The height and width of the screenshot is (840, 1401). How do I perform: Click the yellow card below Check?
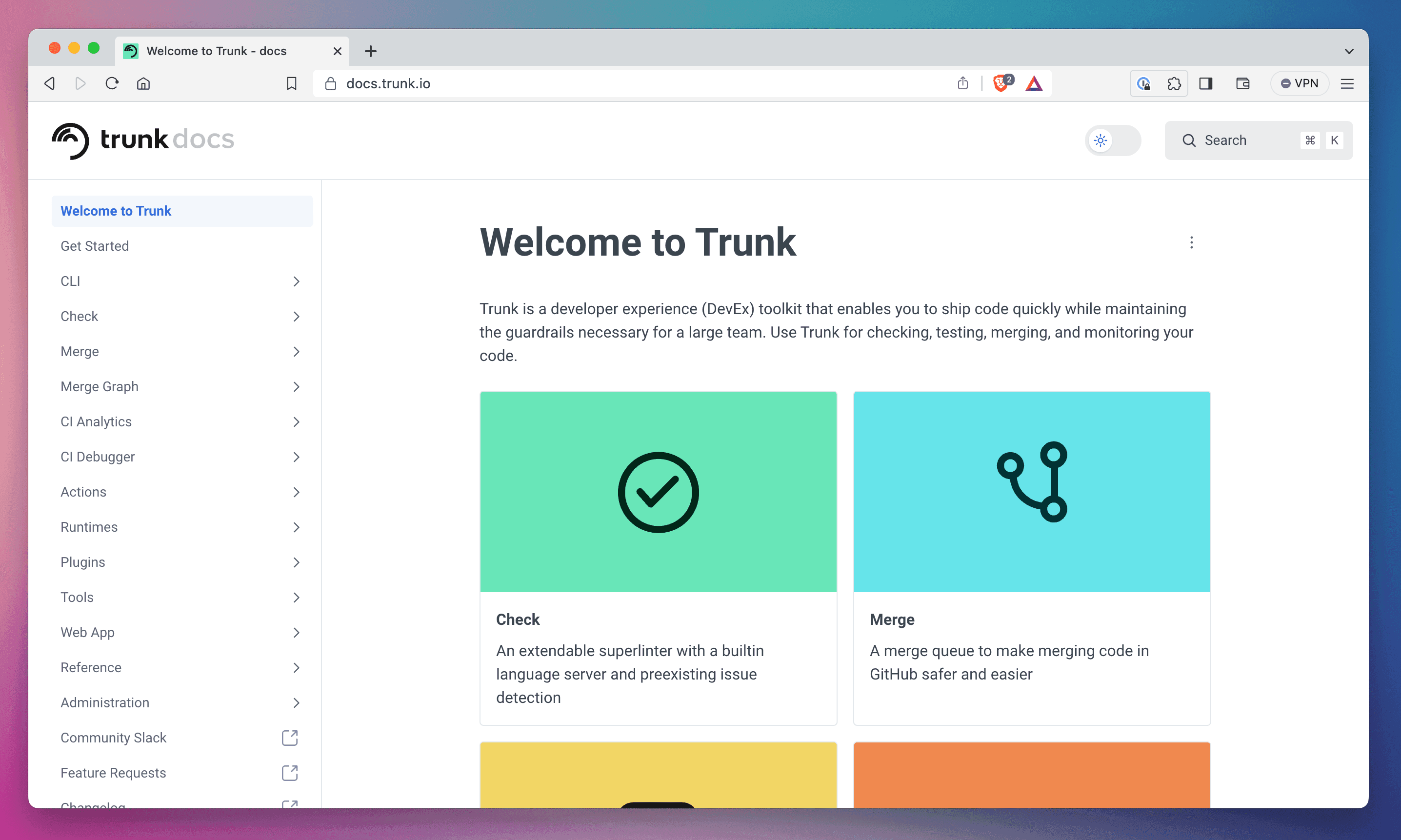(658, 776)
